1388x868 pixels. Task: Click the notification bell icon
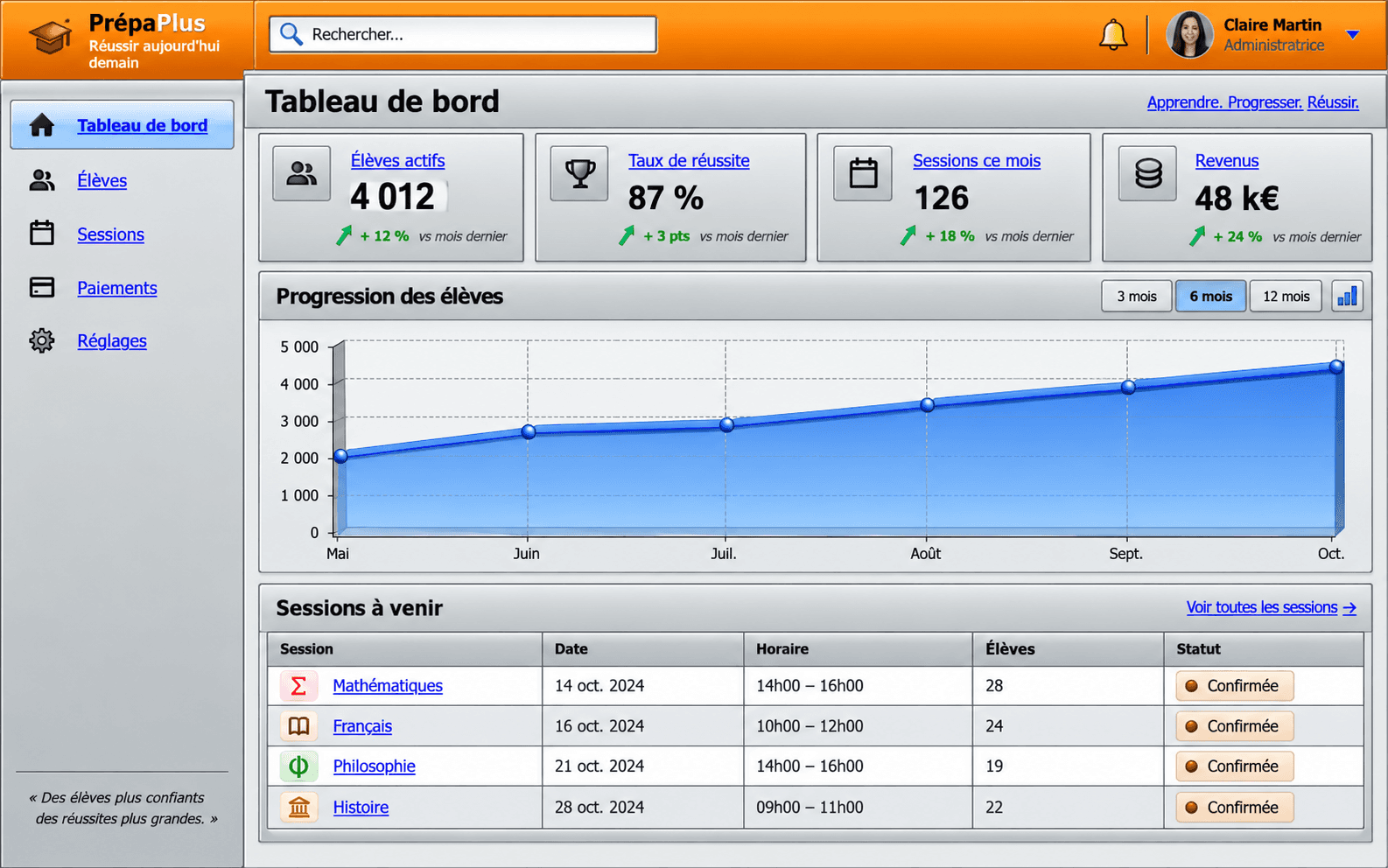tap(1113, 35)
